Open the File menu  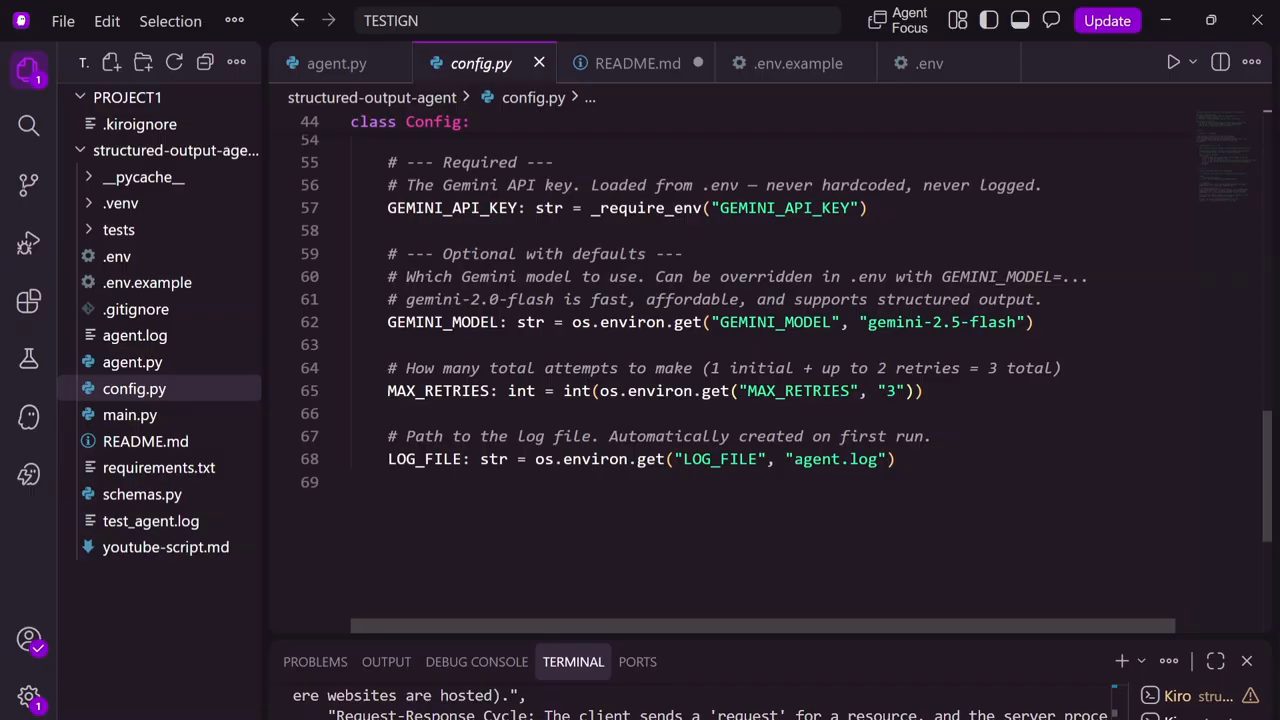[63, 20]
